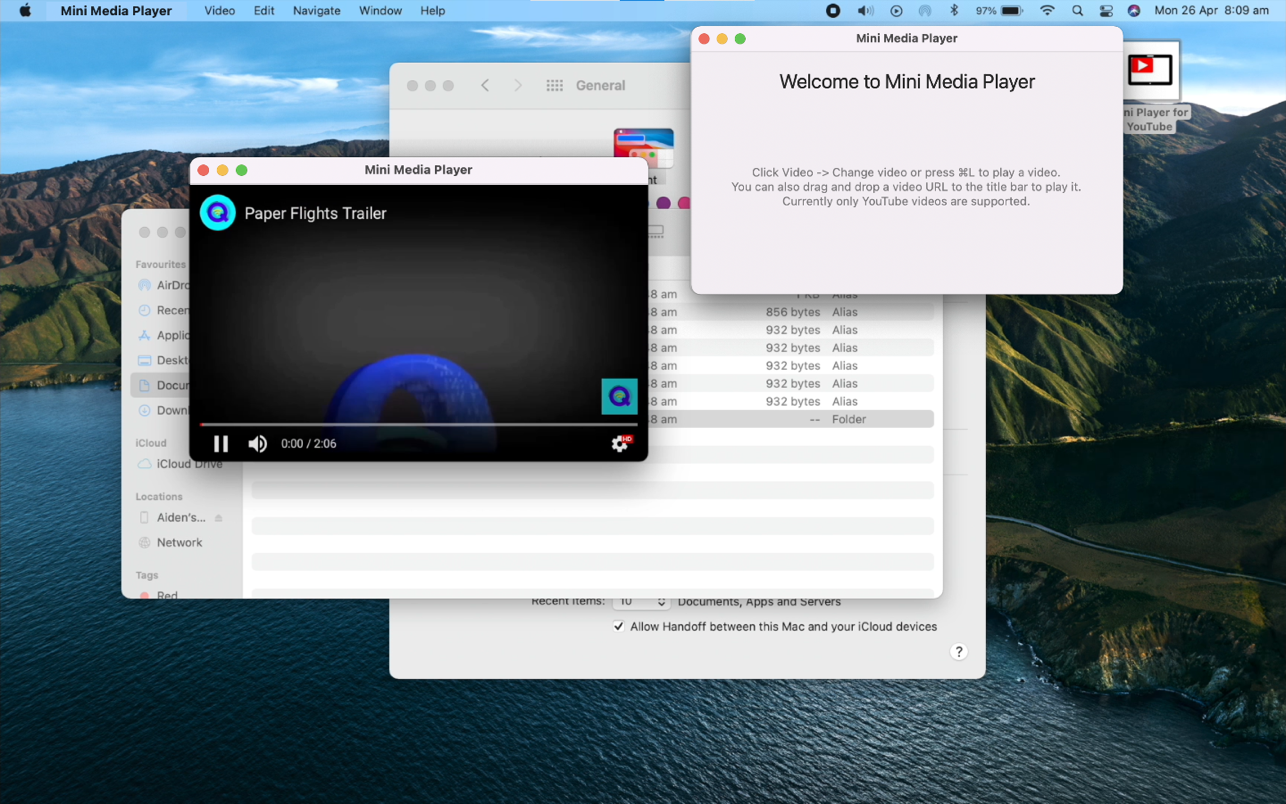Select the Finder row of kind Folder
The height and width of the screenshot is (804, 1286).
click(x=791, y=419)
